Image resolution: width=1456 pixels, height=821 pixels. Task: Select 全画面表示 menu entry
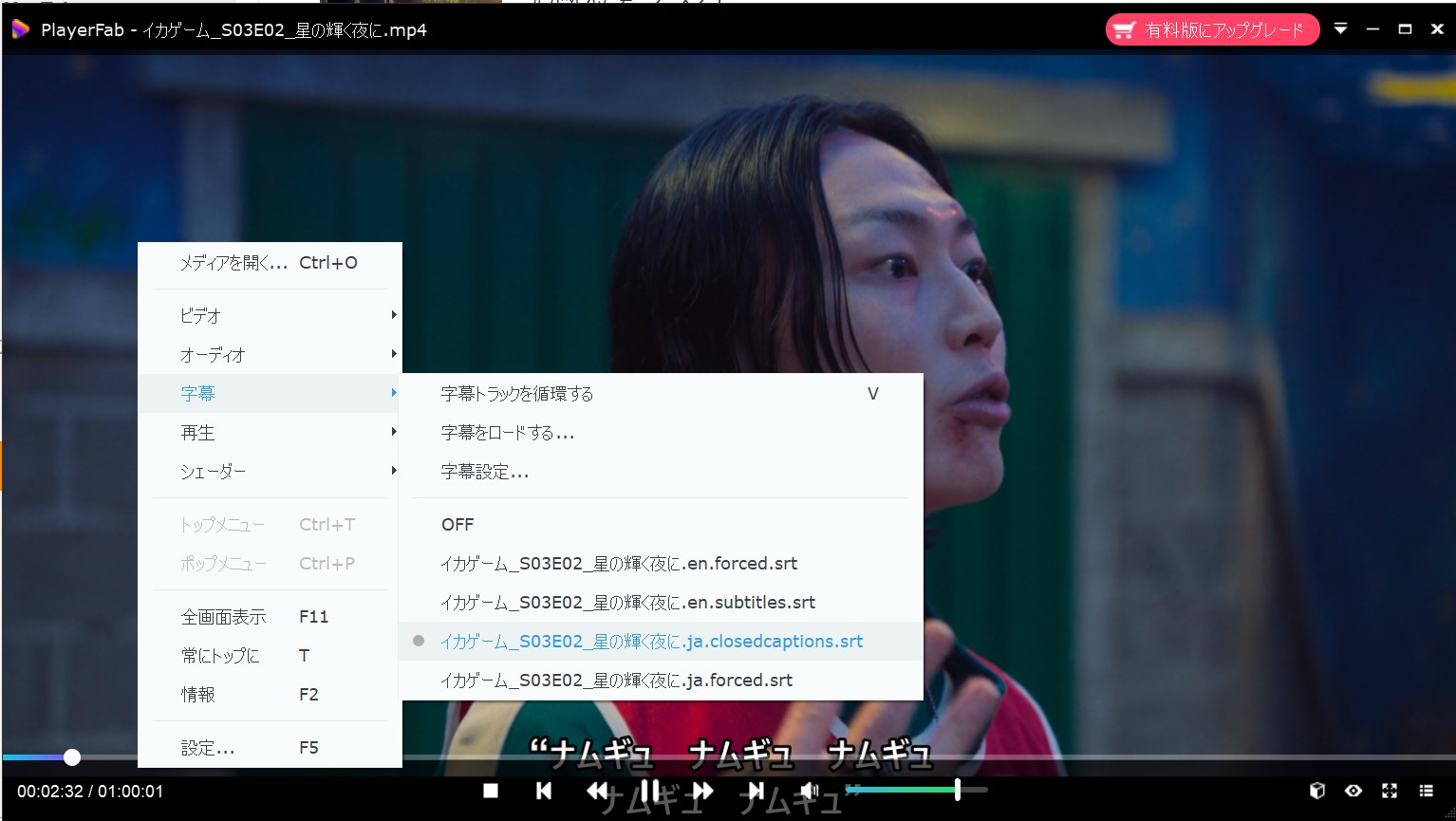click(x=270, y=617)
